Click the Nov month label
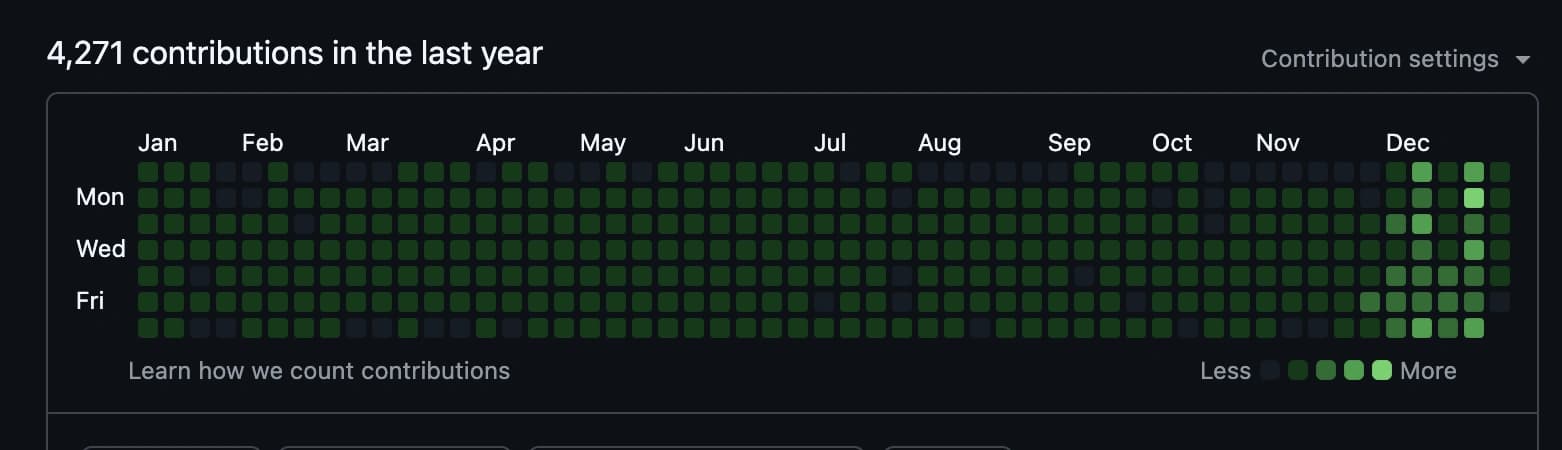This screenshot has height=450, width=1562. pos(1278,143)
